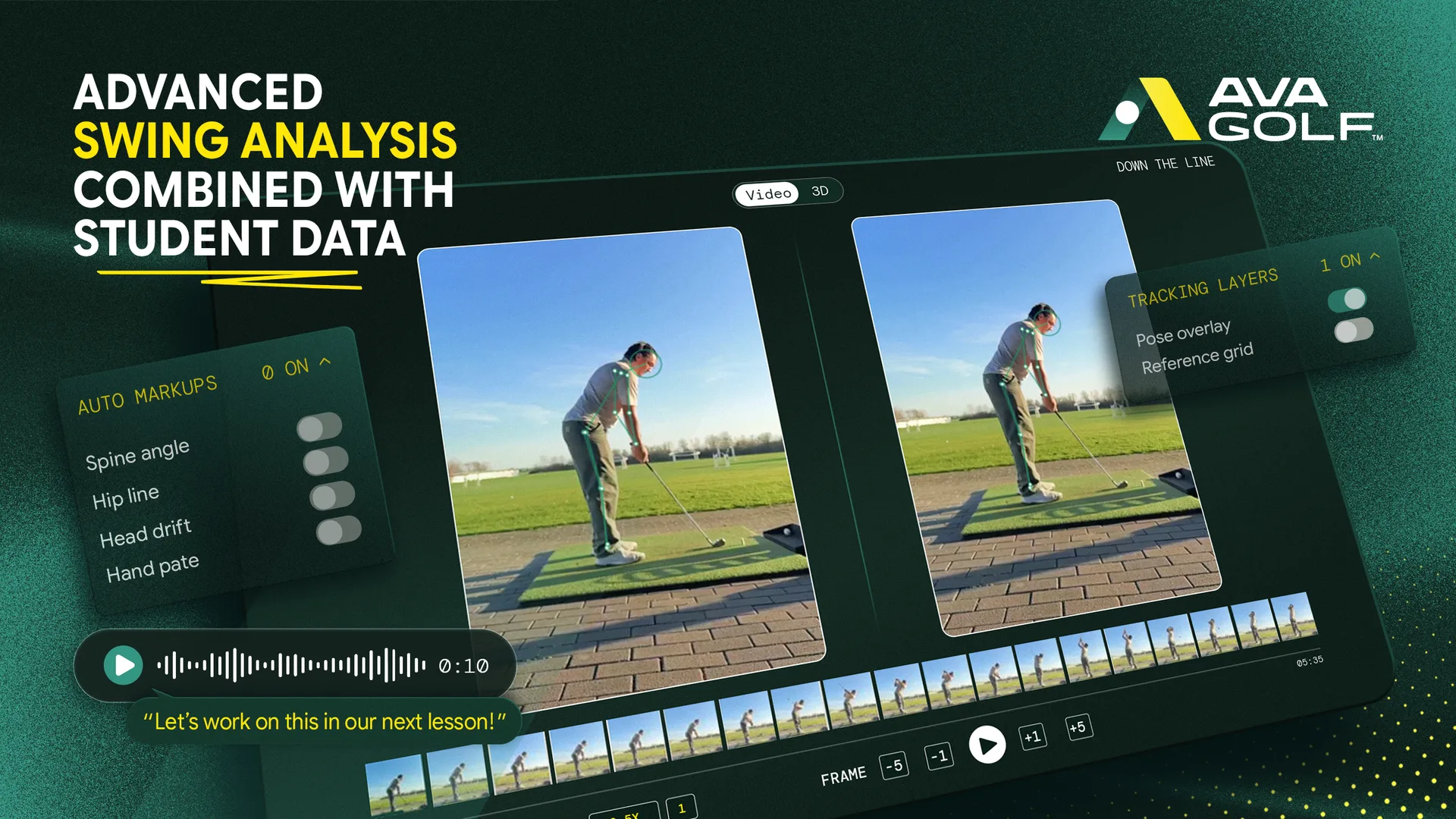Click the '1 ON' tracking counter
The image size is (1456, 819).
point(1340,262)
